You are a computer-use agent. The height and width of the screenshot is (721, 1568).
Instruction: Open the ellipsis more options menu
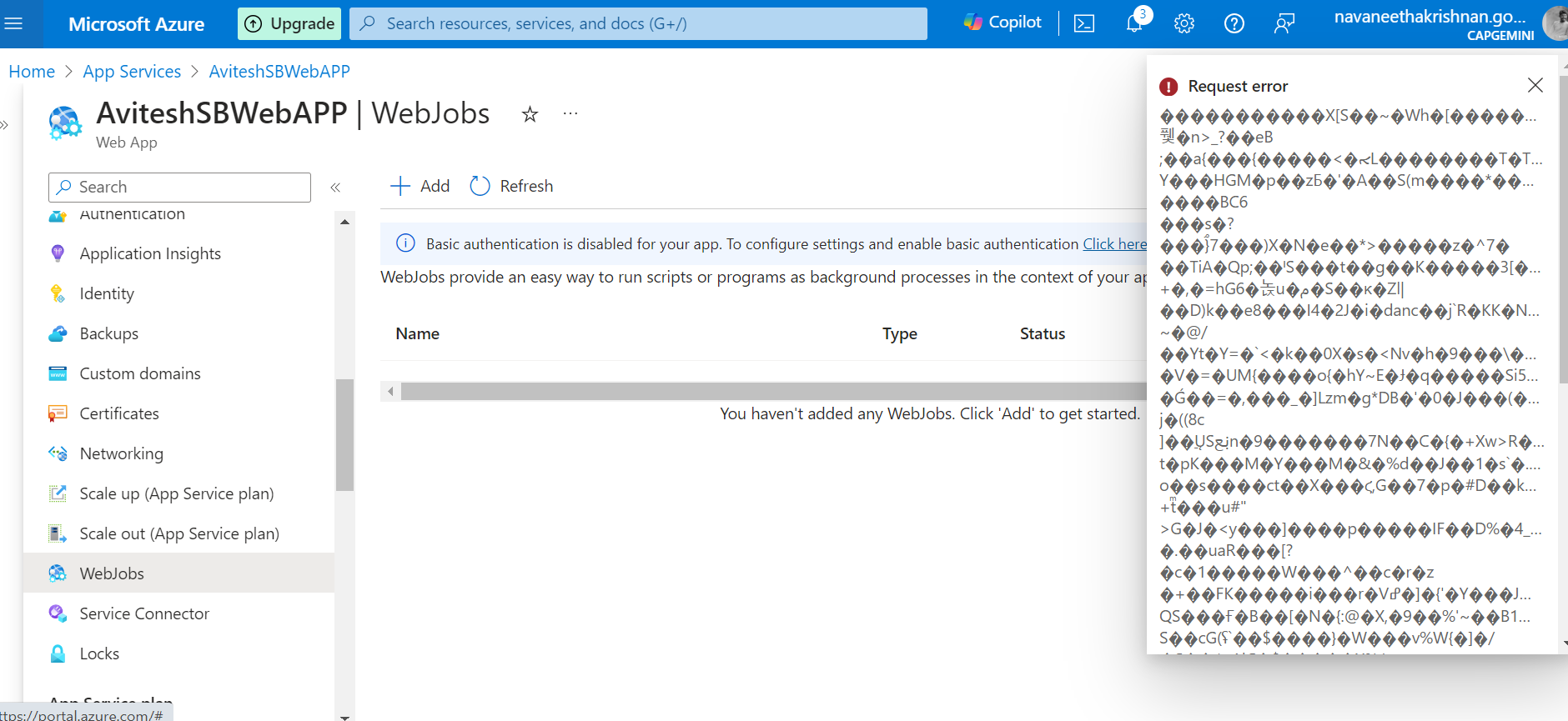(570, 113)
